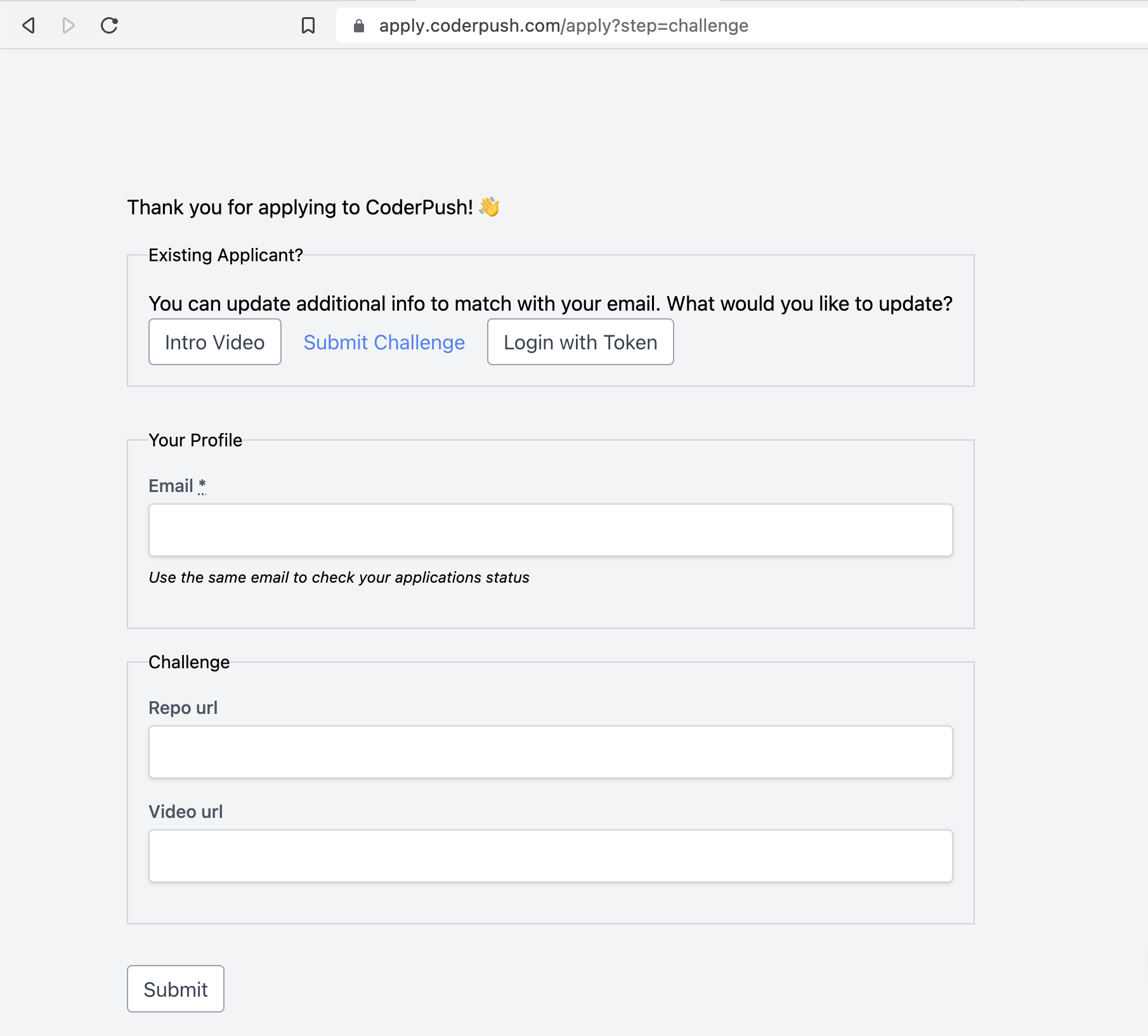This screenshot has width=1148, height=1036.
Task: Go back to the previous page
Action: (x=29, y=25)
